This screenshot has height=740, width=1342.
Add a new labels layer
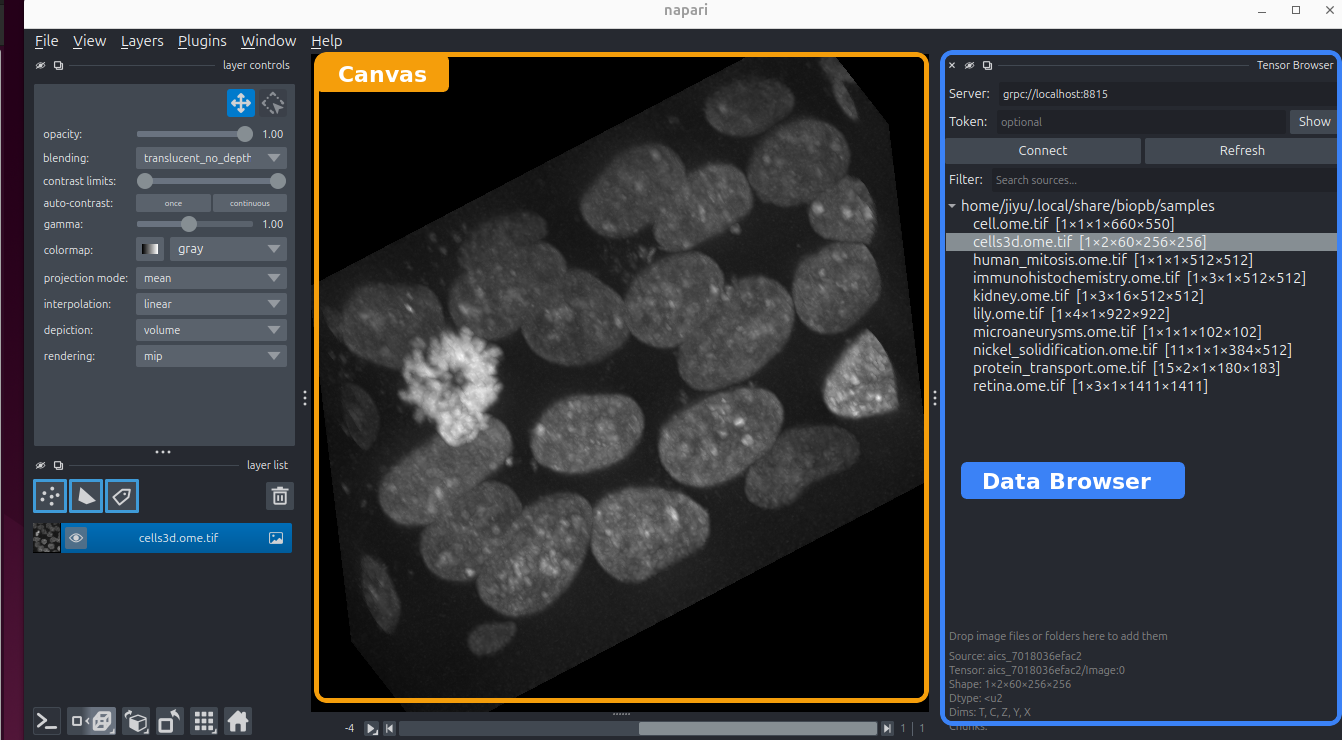click(122, 496)
